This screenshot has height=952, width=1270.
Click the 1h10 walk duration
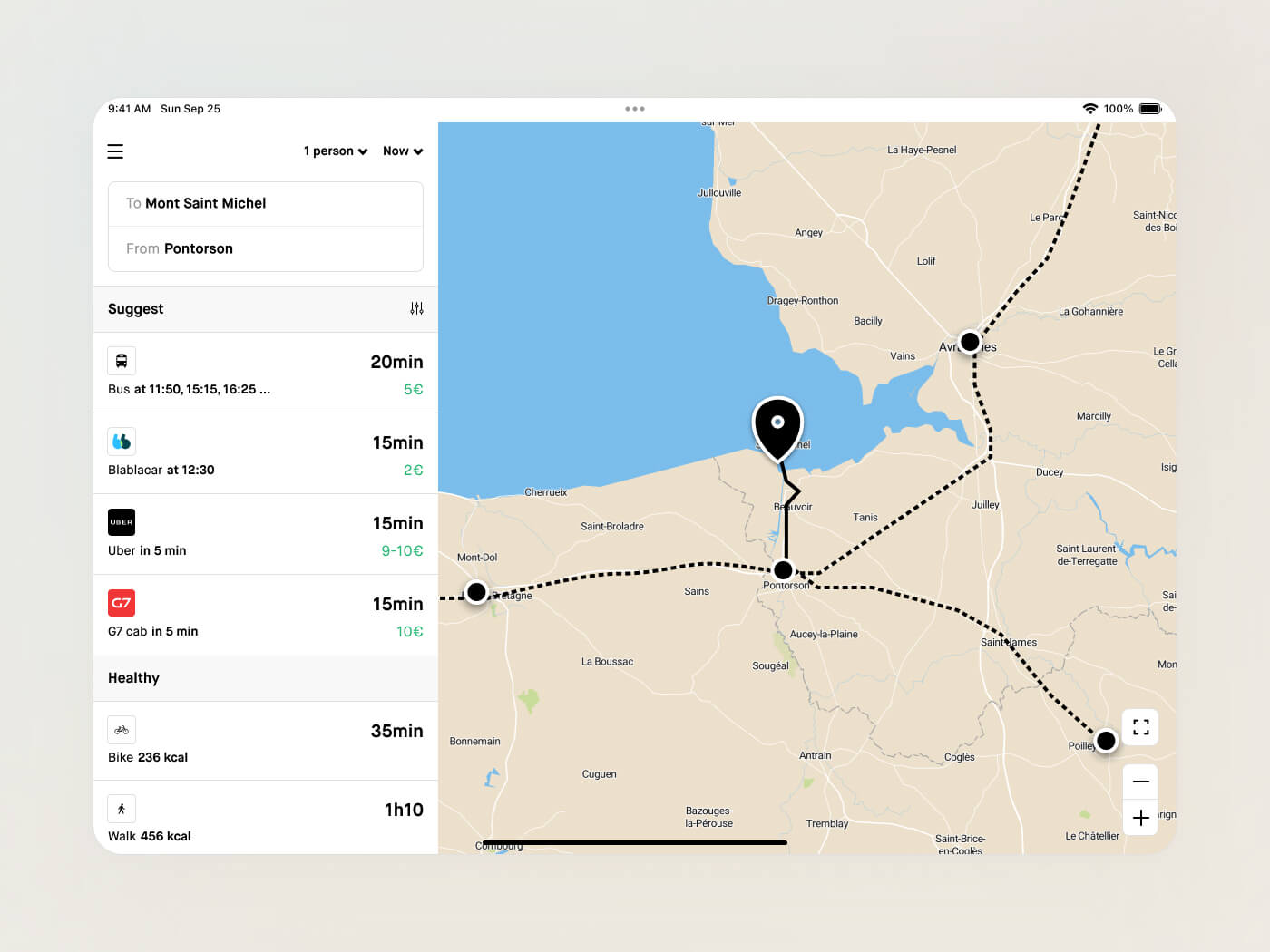[404, 810]
